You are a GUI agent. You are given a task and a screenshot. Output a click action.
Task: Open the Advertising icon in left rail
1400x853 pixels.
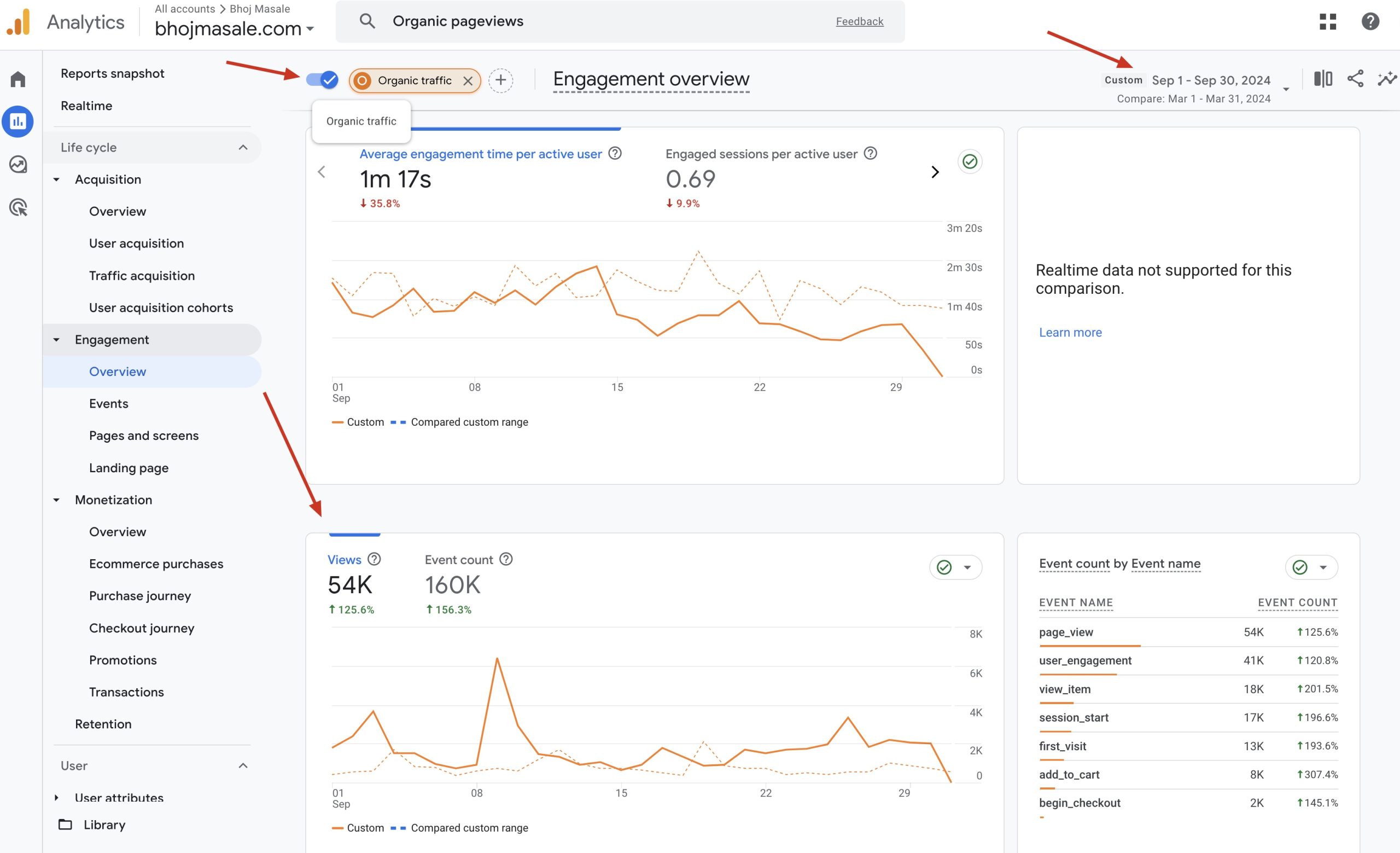tap(17, 207)
